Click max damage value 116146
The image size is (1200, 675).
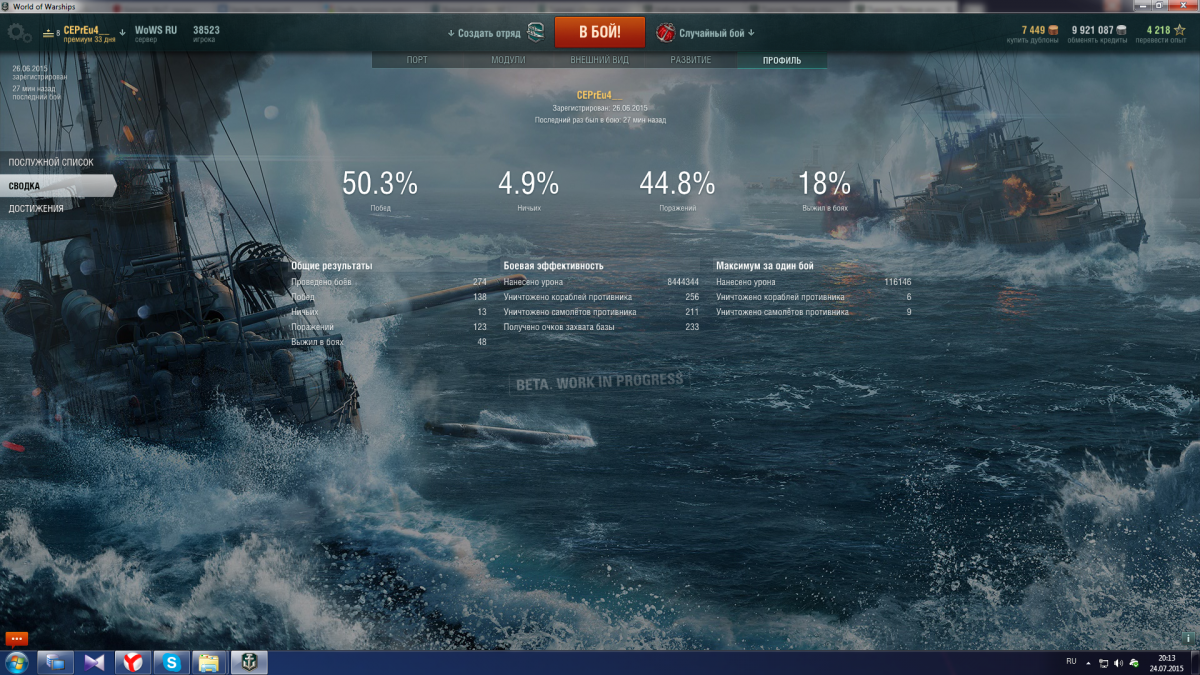pos(898,282)
